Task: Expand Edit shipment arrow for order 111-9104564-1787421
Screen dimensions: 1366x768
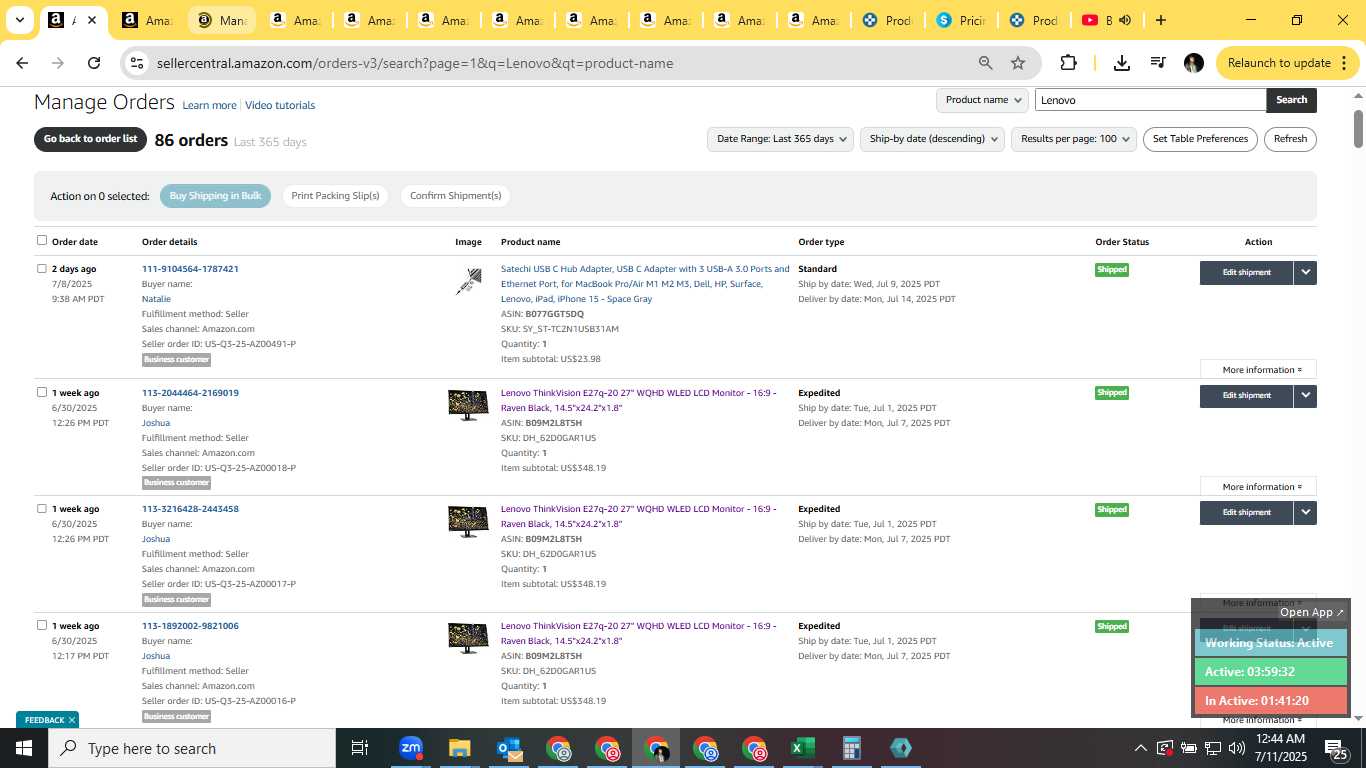Action: coord(1305,272)
